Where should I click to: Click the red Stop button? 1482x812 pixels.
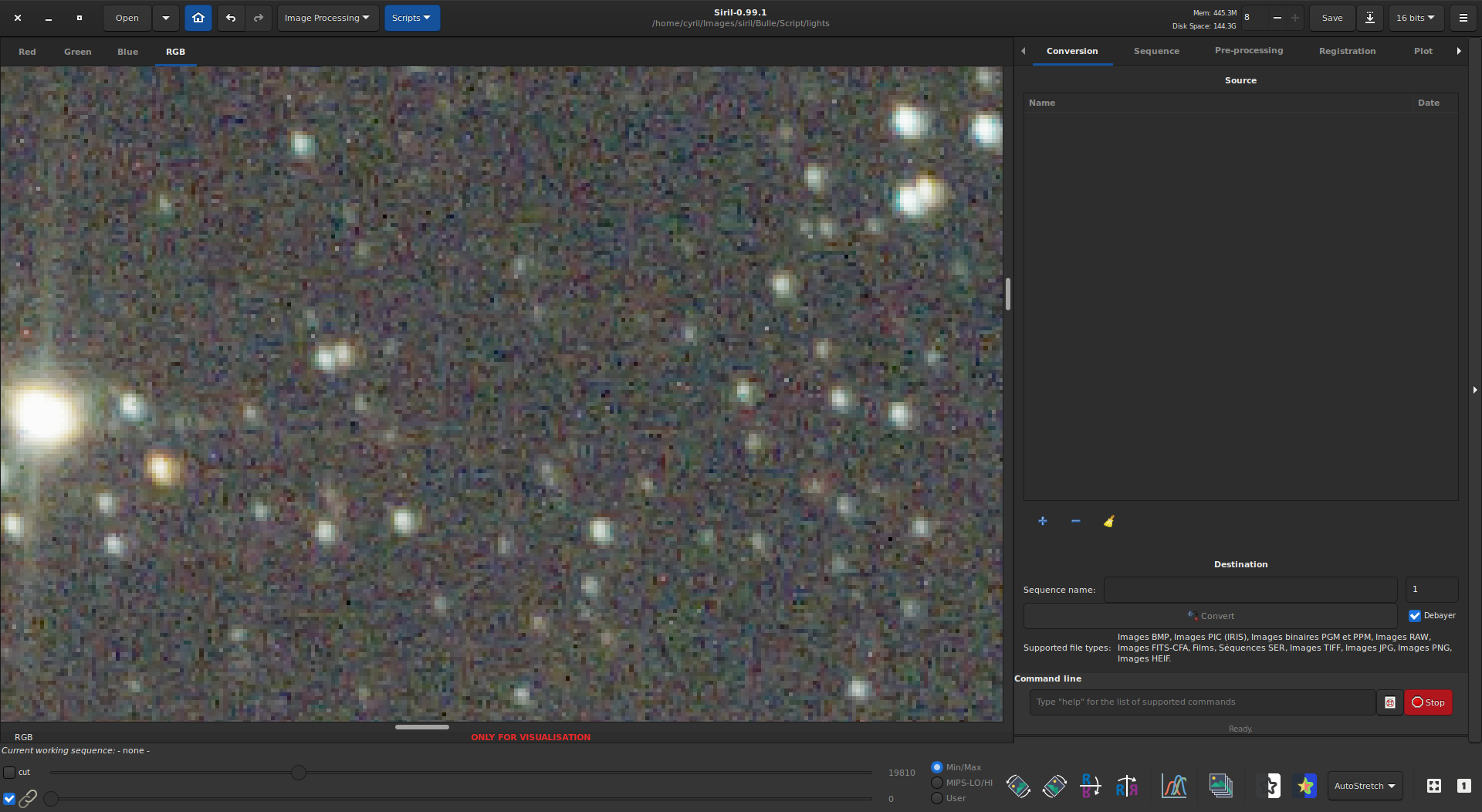click(x=1428, y=702)
